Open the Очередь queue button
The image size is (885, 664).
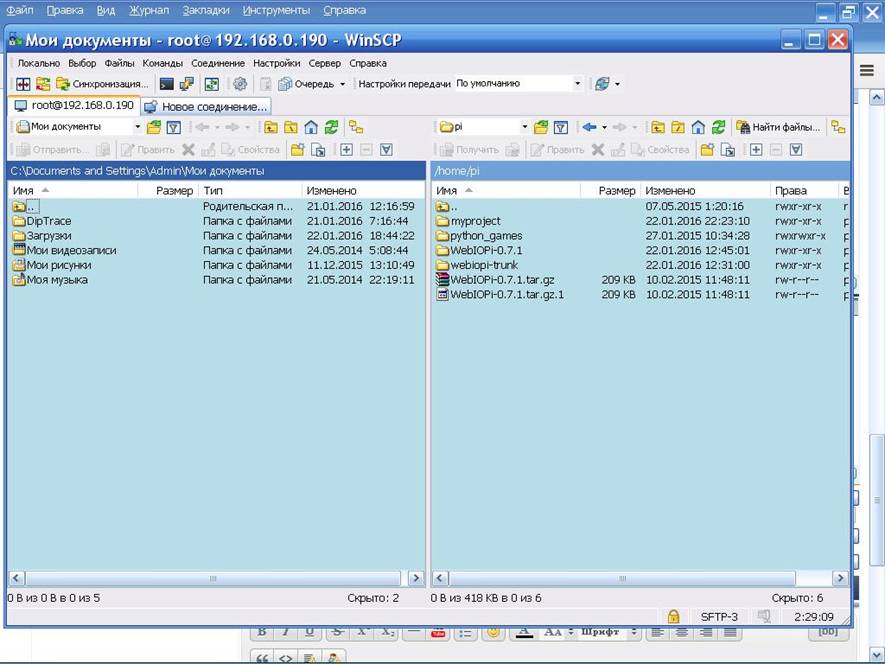[x=306, y=84]
